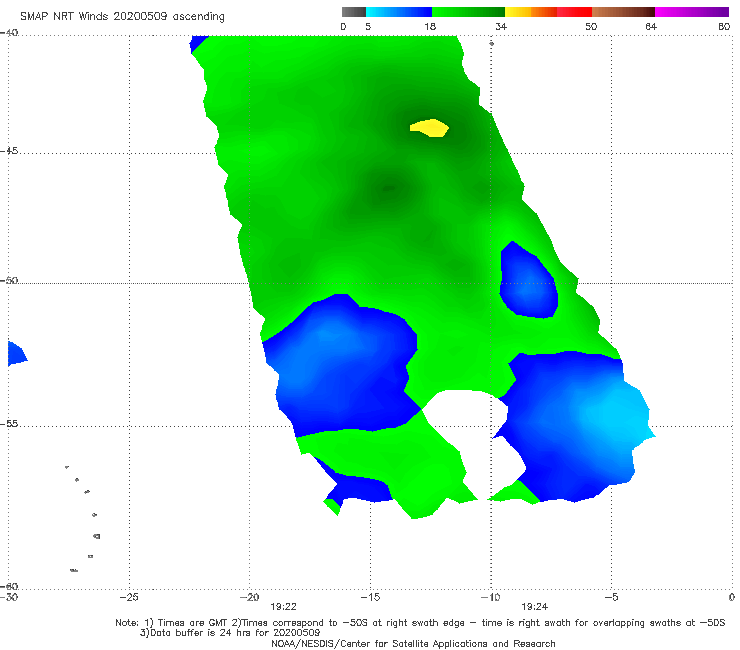Click the latitude label '-50'
This screenshot has height=650, width=740.
pos(9,281)
